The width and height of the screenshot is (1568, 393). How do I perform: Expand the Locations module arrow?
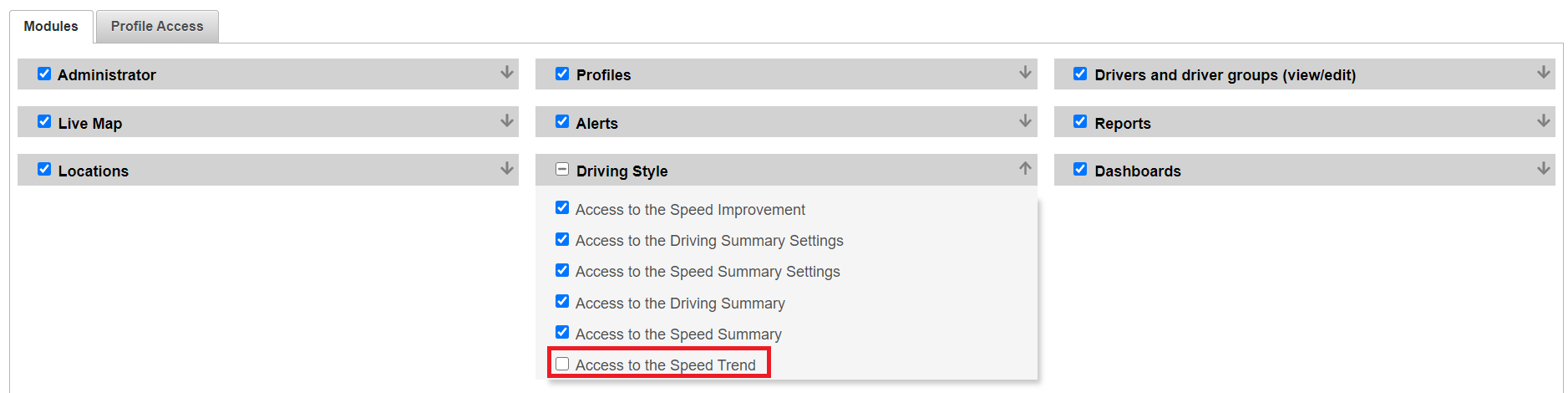(x=506, y=169)
